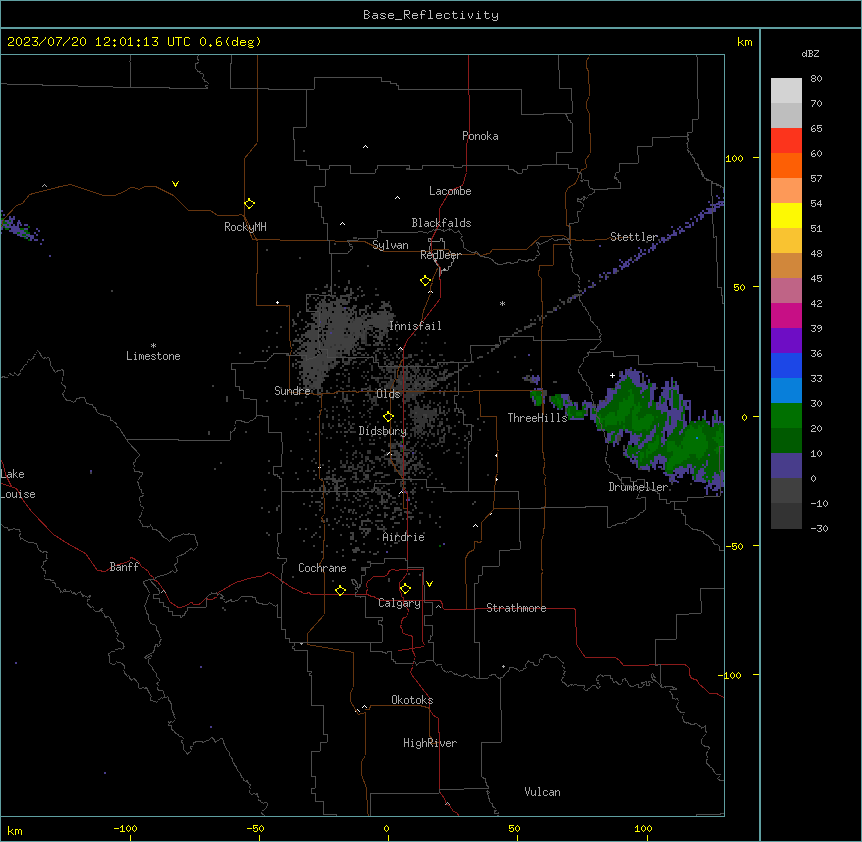Click the 2023/07/20 12:01:13 UTC timestamp
The width and height of the screenshot is (862, 842).
pyautogui.click(x=134, y=42)
